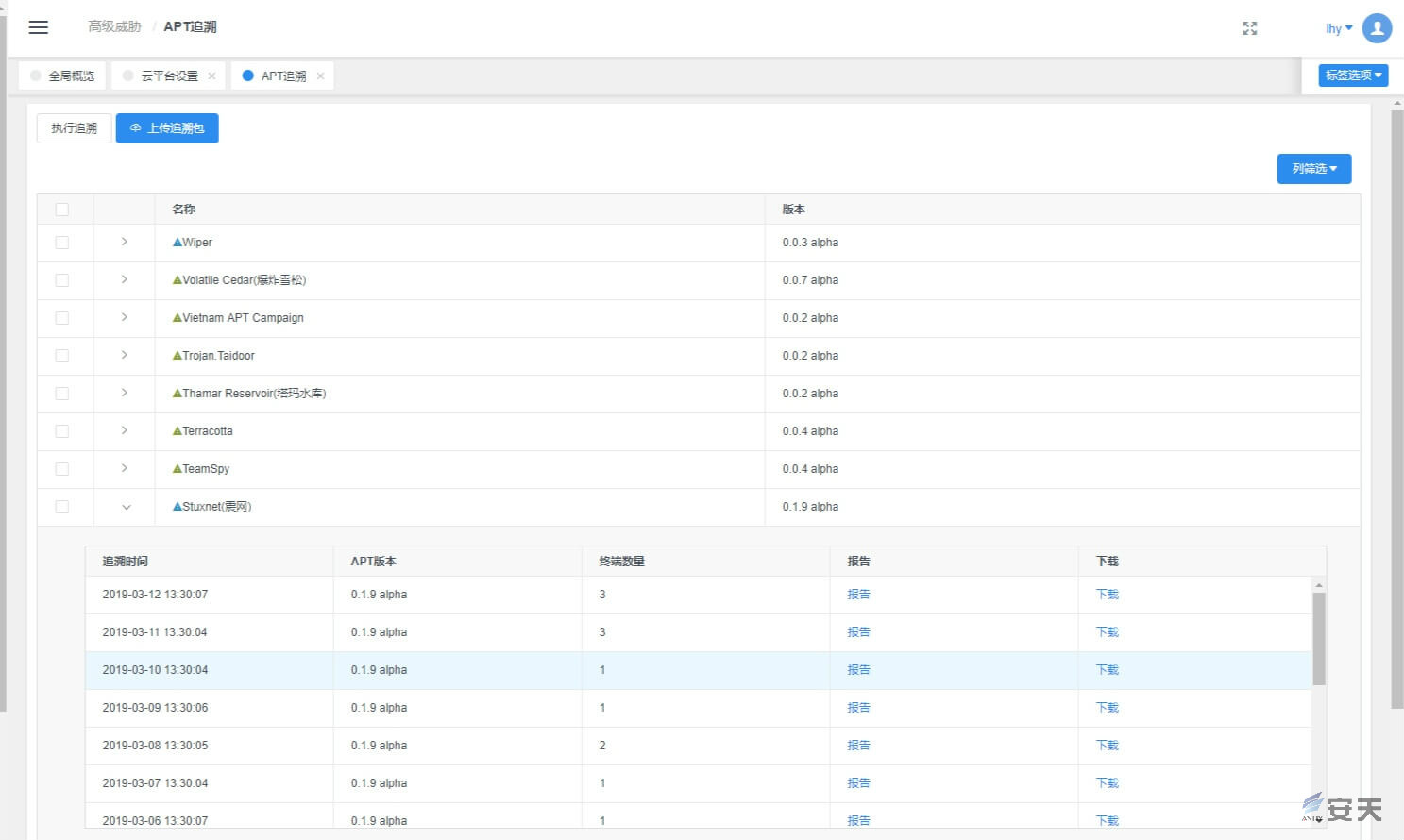Close the 云平台设置 tab
The height and width of the screenshot is (840, 1404).
[211, 76]
